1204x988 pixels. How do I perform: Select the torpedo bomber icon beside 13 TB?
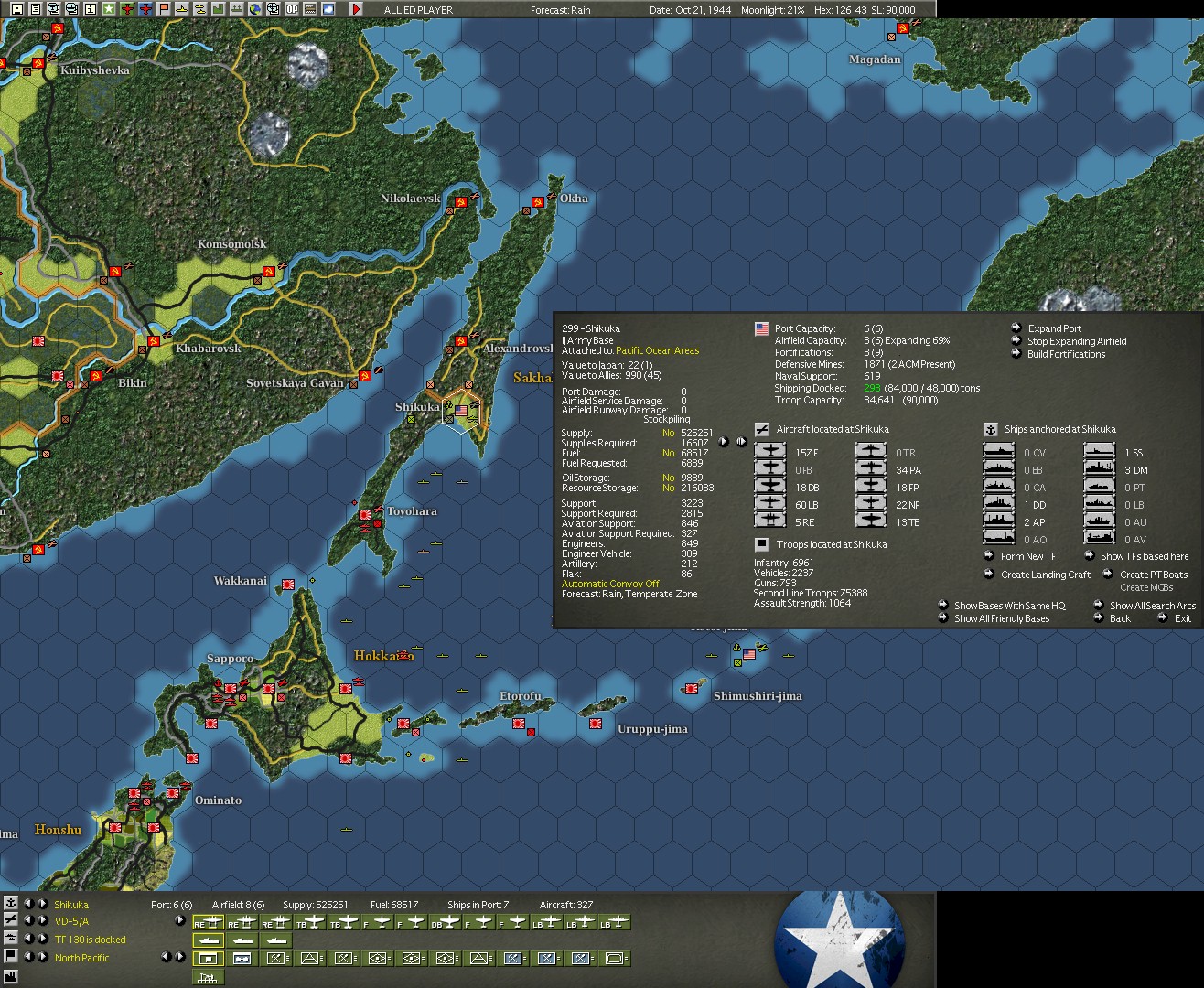871,521
